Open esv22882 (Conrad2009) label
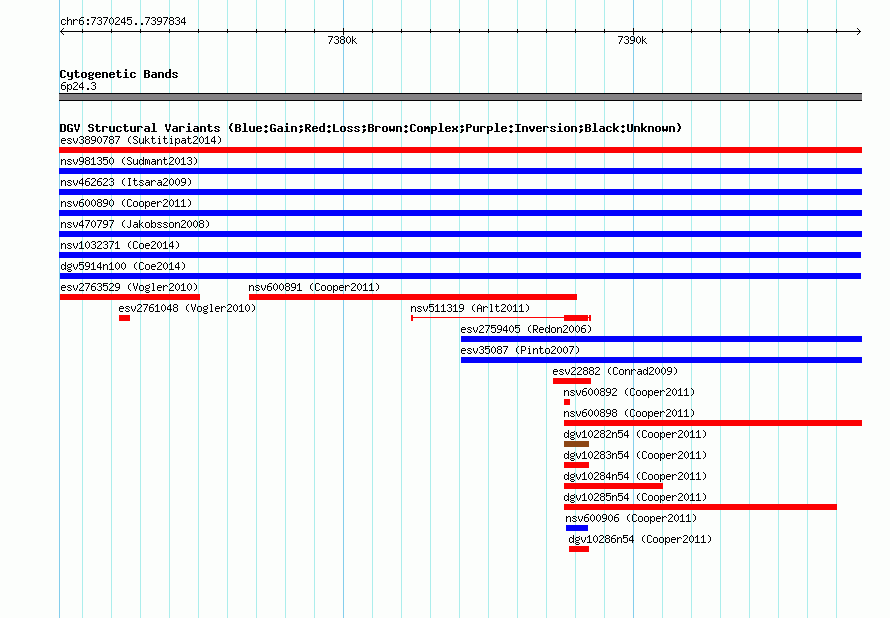 (x=615, y=371)
